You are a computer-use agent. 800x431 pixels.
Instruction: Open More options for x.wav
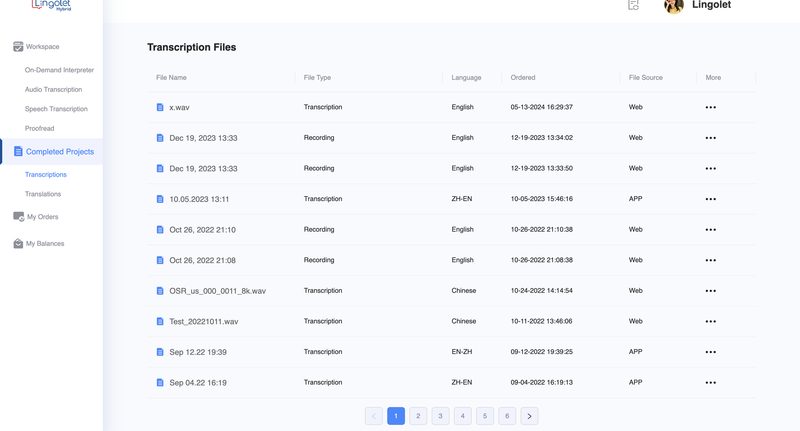pos(711,108)
